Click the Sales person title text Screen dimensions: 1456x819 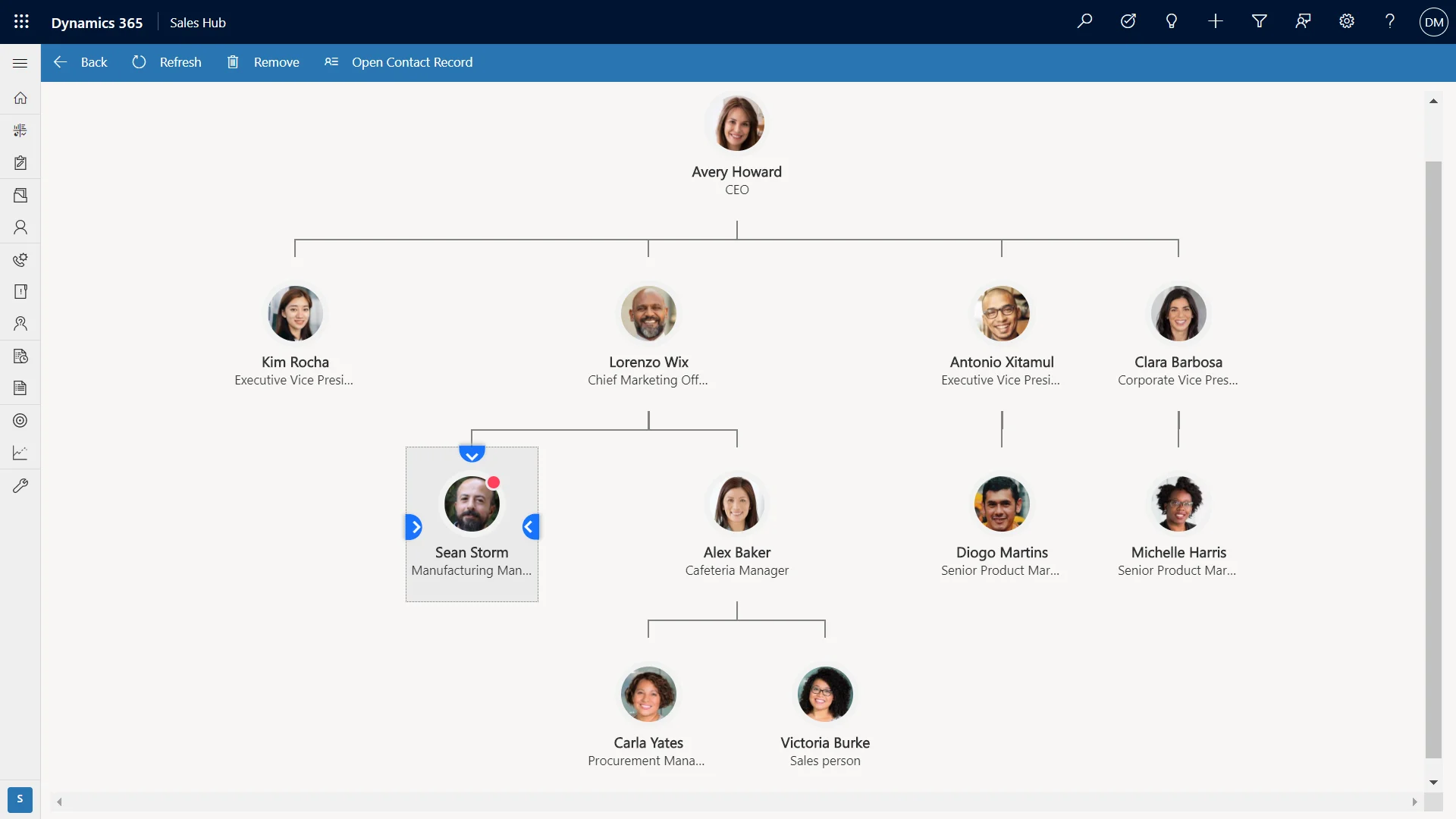click(x=825, y=761)
